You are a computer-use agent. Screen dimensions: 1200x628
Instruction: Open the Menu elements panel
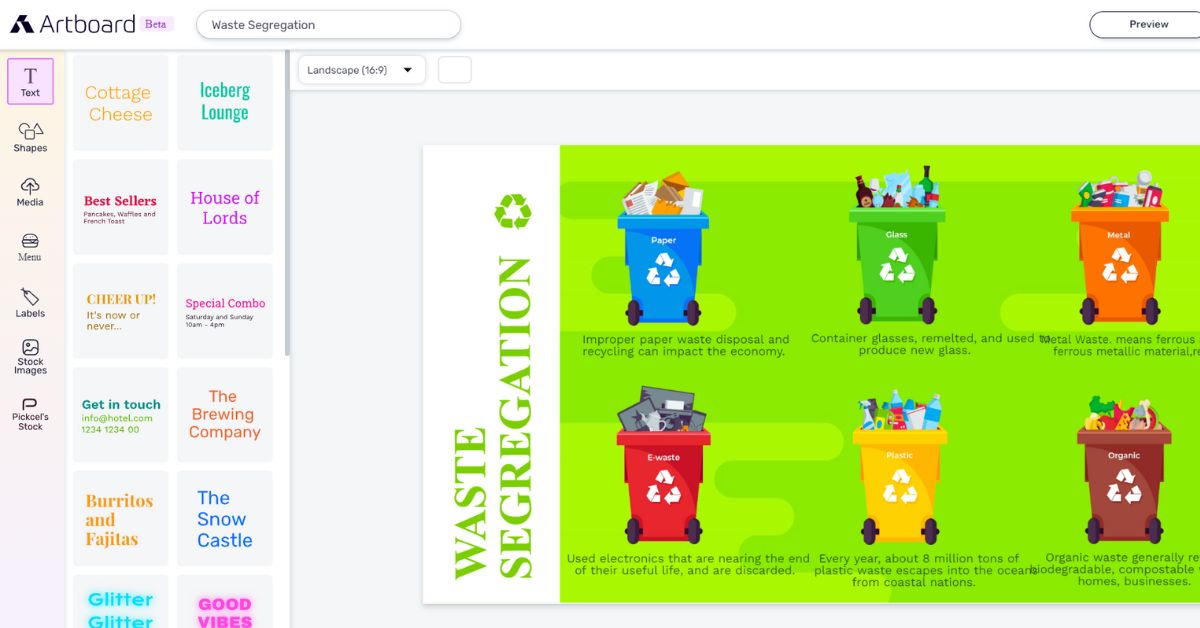(x=30, y=247)
